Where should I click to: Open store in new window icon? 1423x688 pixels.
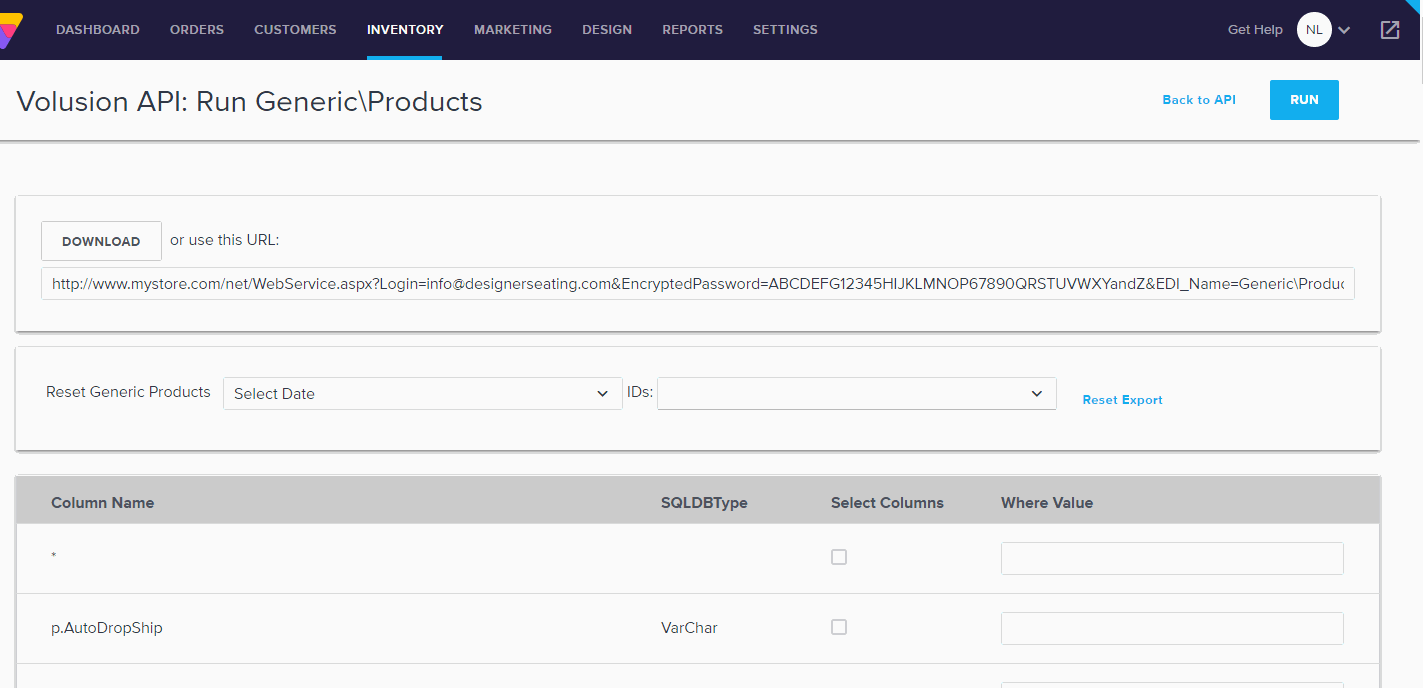[x=1390, y=30]
